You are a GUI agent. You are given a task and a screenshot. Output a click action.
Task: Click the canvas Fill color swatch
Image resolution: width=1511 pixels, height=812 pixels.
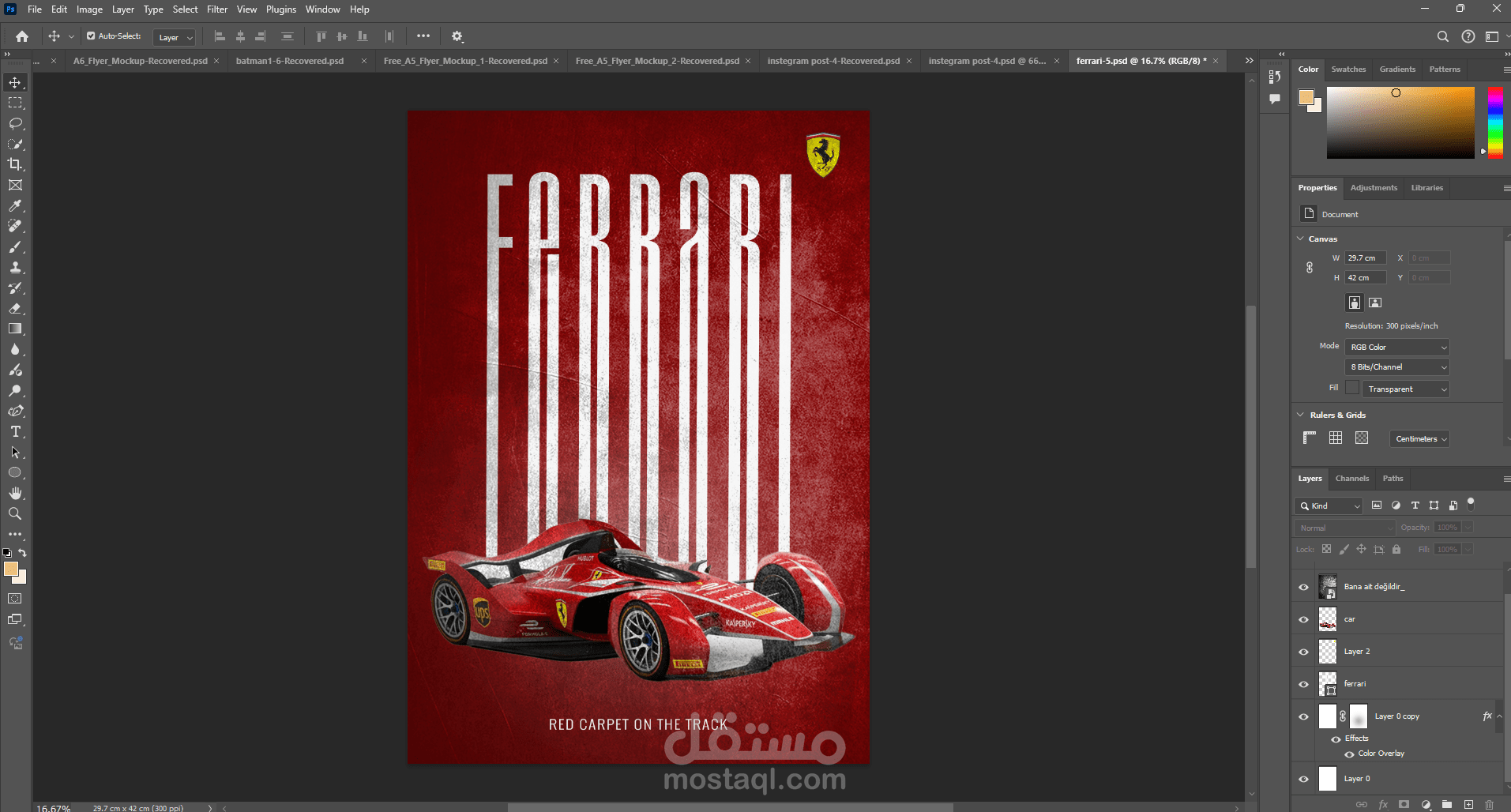tap(1352, 388)
